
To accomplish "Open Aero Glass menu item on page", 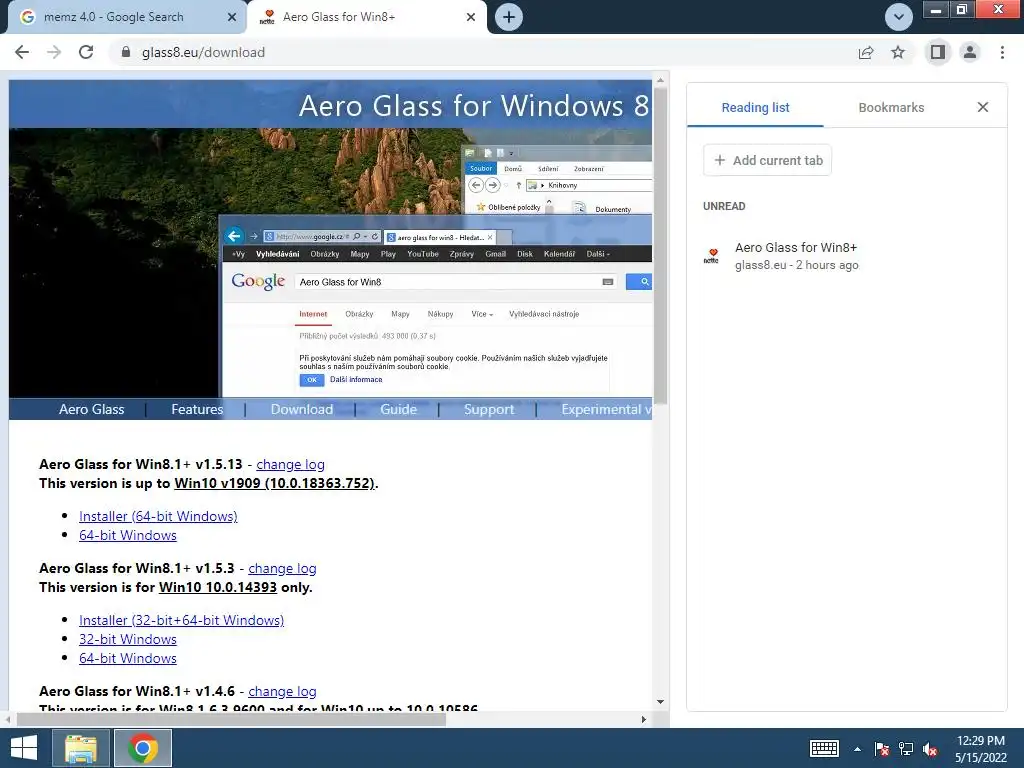I will [91, 409].
